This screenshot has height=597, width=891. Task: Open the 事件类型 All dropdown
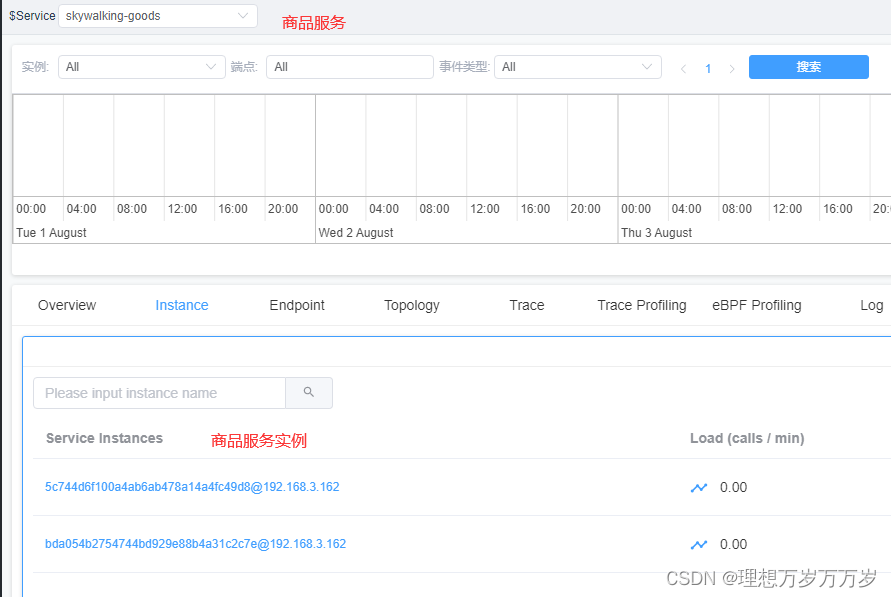click(577, 67)
